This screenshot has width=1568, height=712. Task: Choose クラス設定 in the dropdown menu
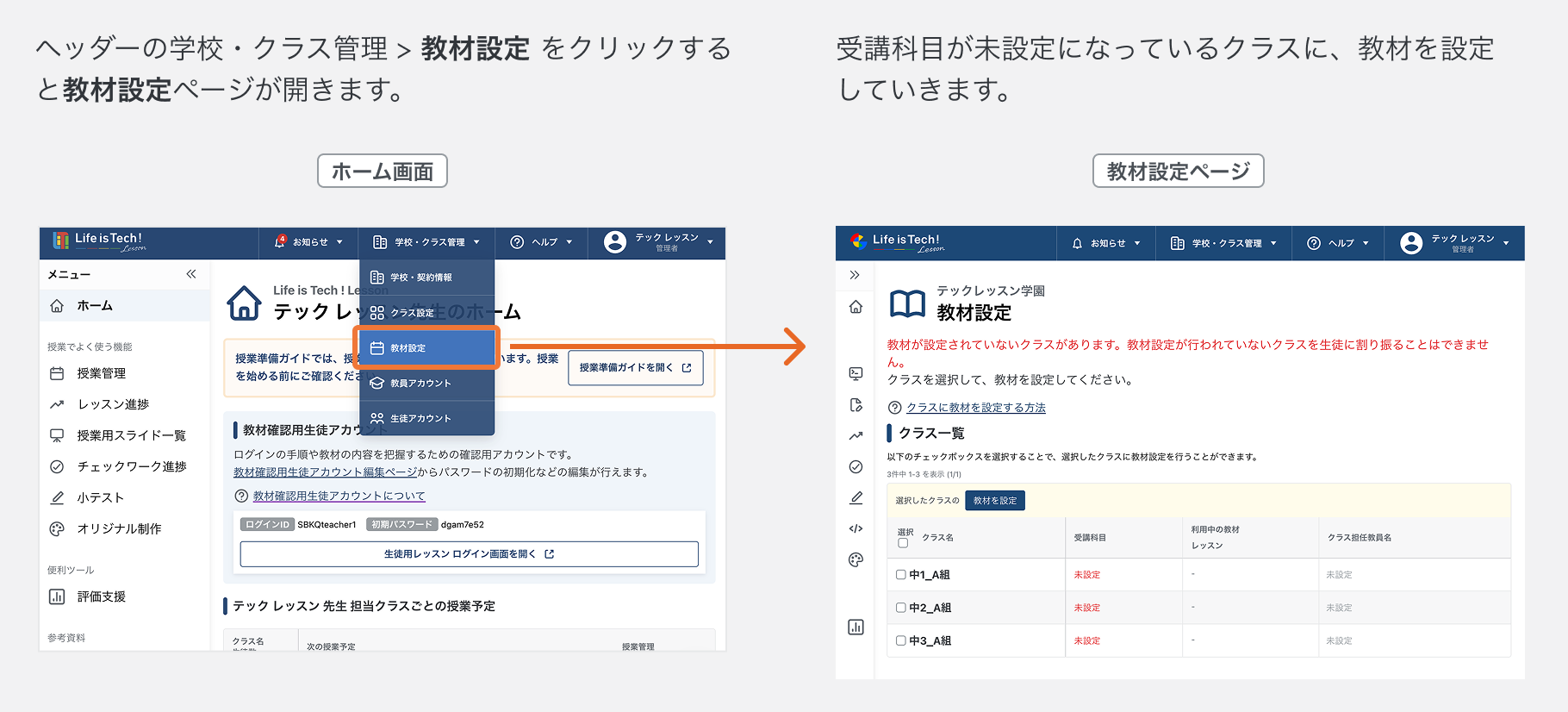[426, 313]
